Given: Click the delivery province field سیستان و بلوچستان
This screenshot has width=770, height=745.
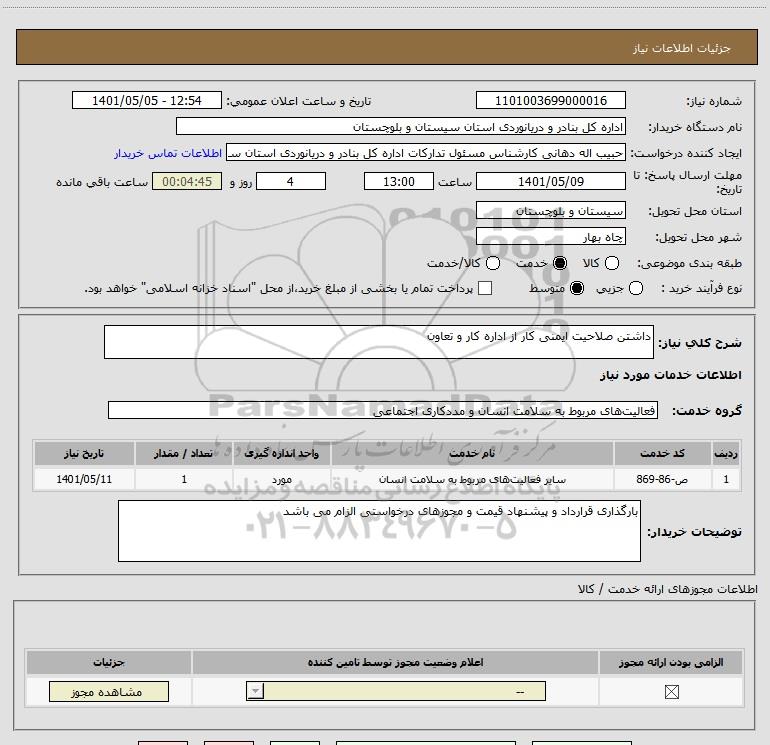Looking at the screenshot, I should 550,211.
